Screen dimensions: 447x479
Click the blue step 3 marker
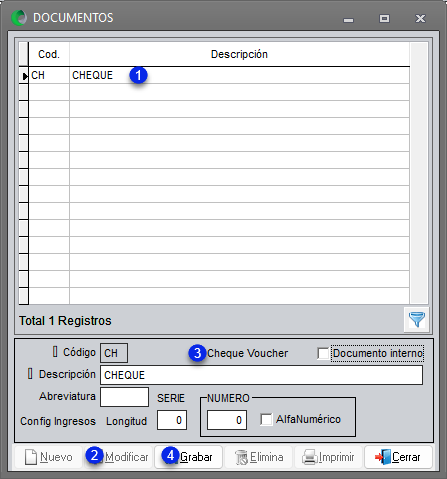[x=197, y=353]
